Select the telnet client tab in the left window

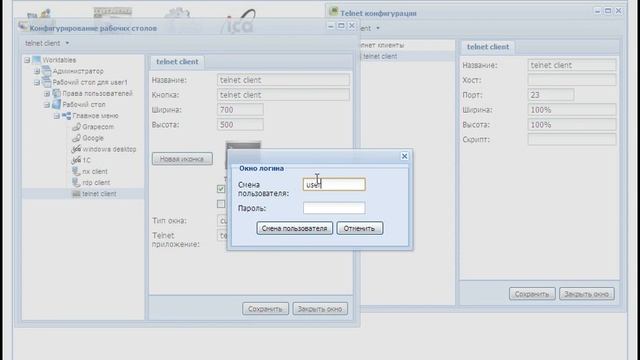click(177, 62)
